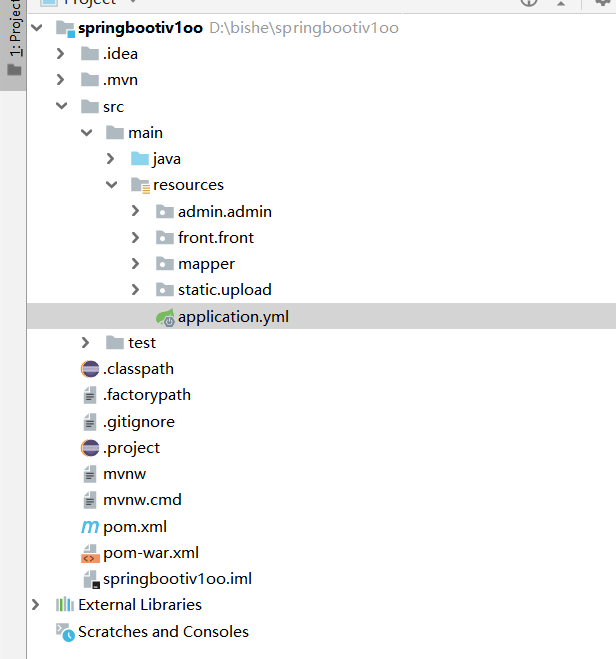
Task: Select the mapper folder
Action: [206, 264]
